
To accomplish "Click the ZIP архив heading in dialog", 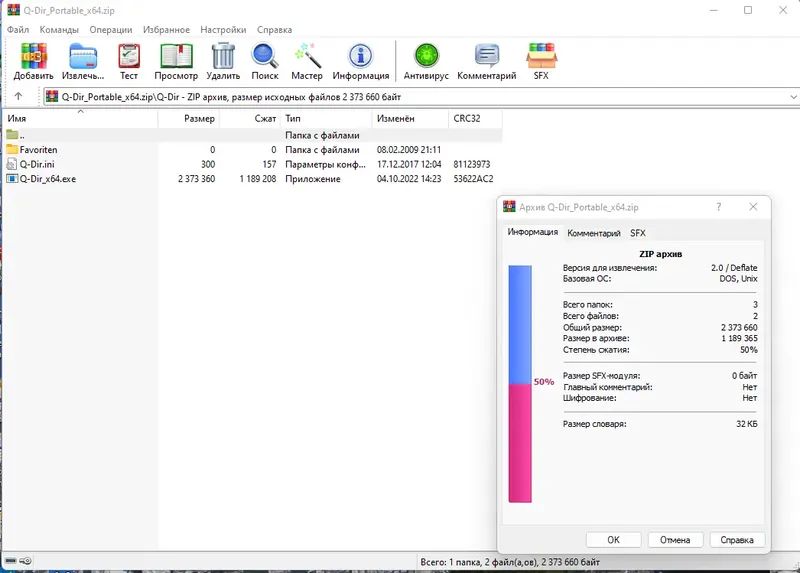I will click(x=661, y=254).
